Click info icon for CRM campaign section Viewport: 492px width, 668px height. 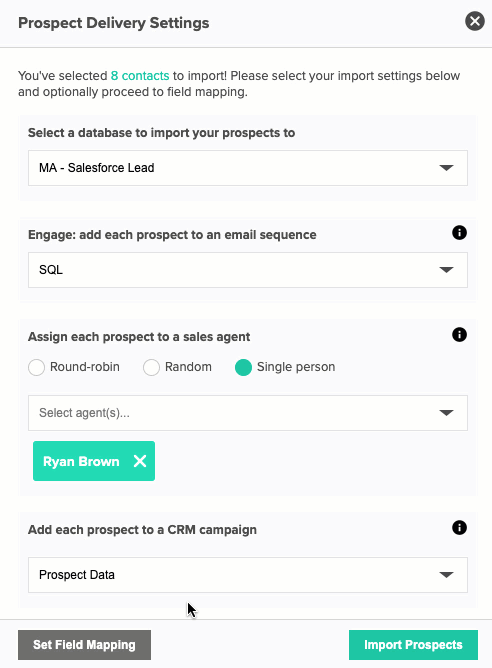point(459,528)
